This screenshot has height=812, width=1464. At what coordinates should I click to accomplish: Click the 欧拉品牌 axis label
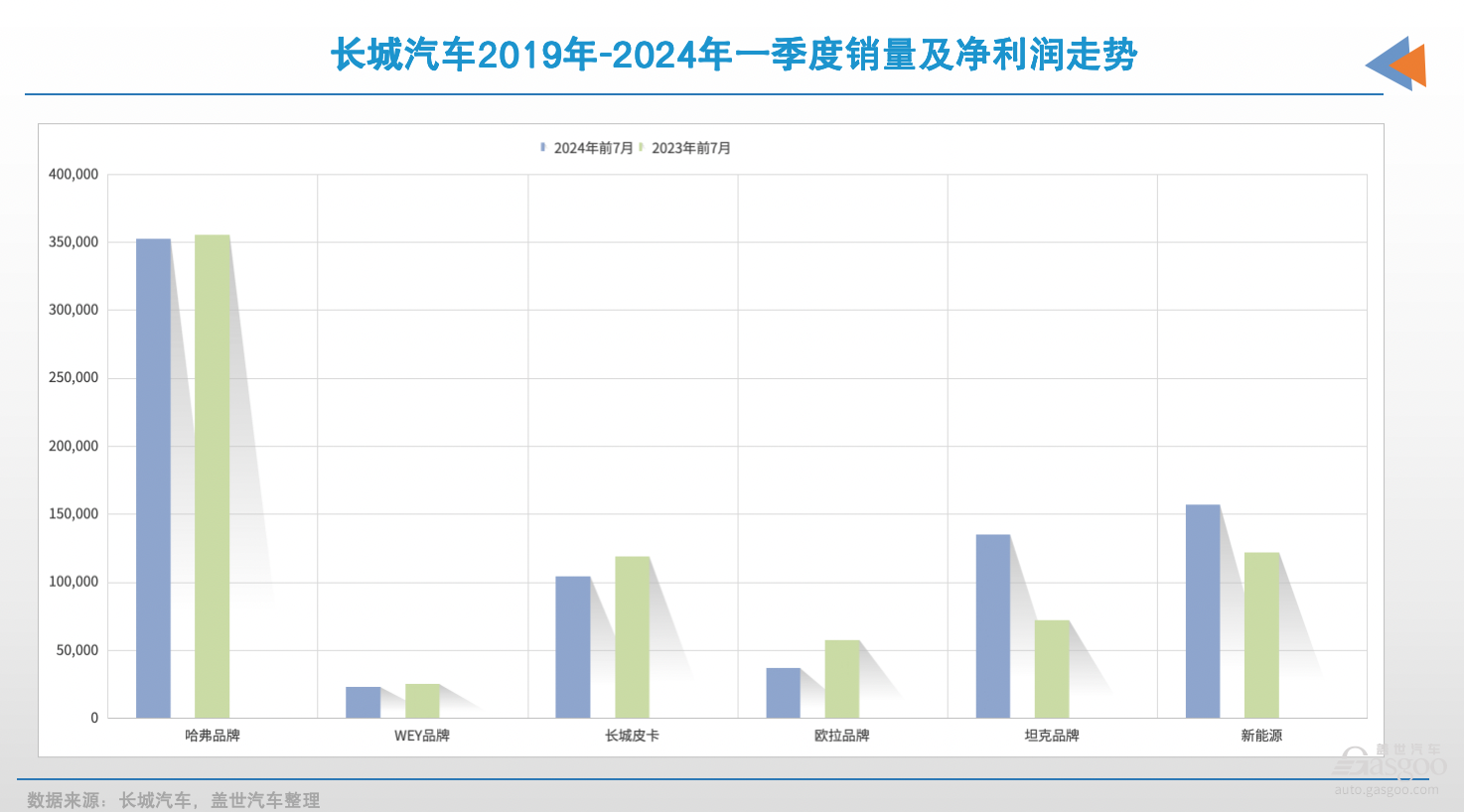point(842,736)
